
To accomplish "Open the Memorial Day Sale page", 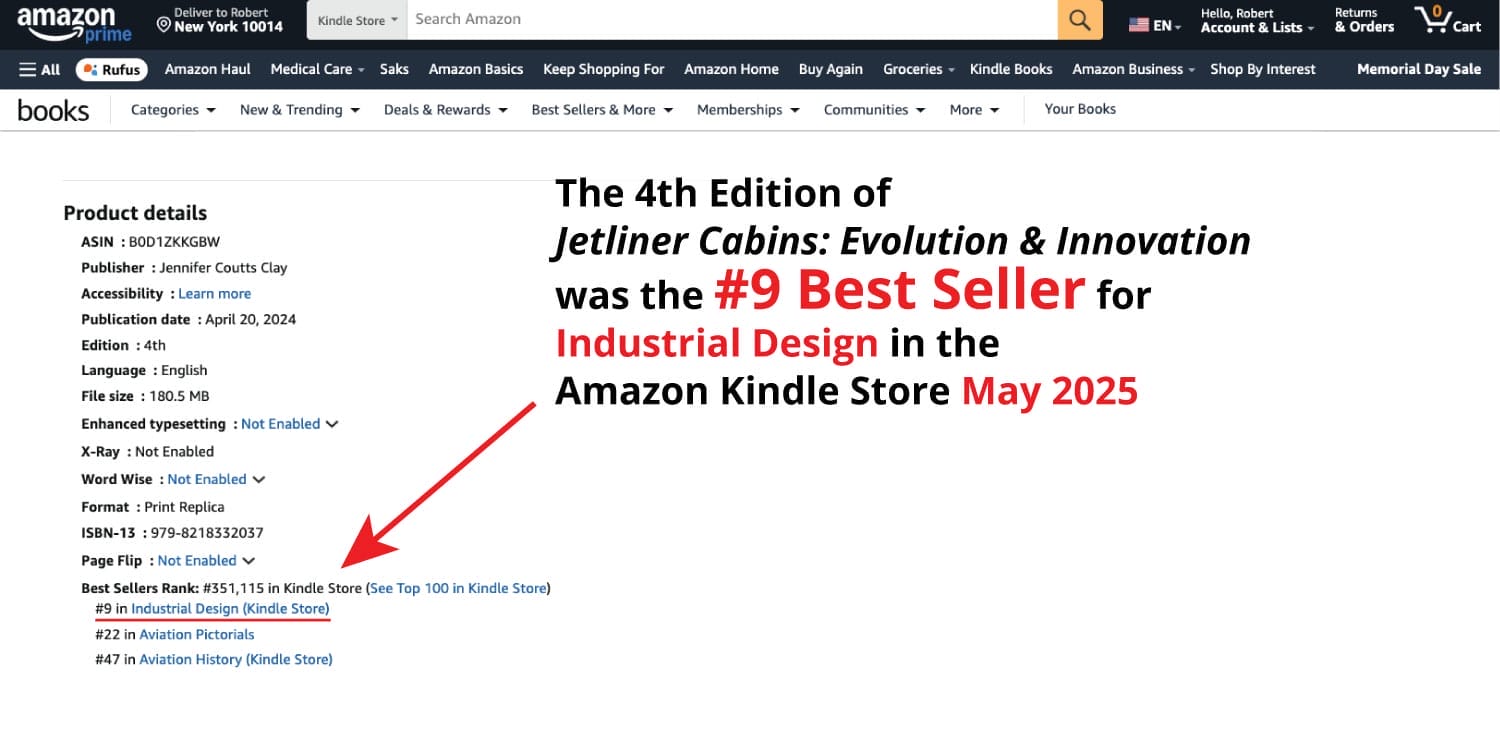I will 1419,69.
